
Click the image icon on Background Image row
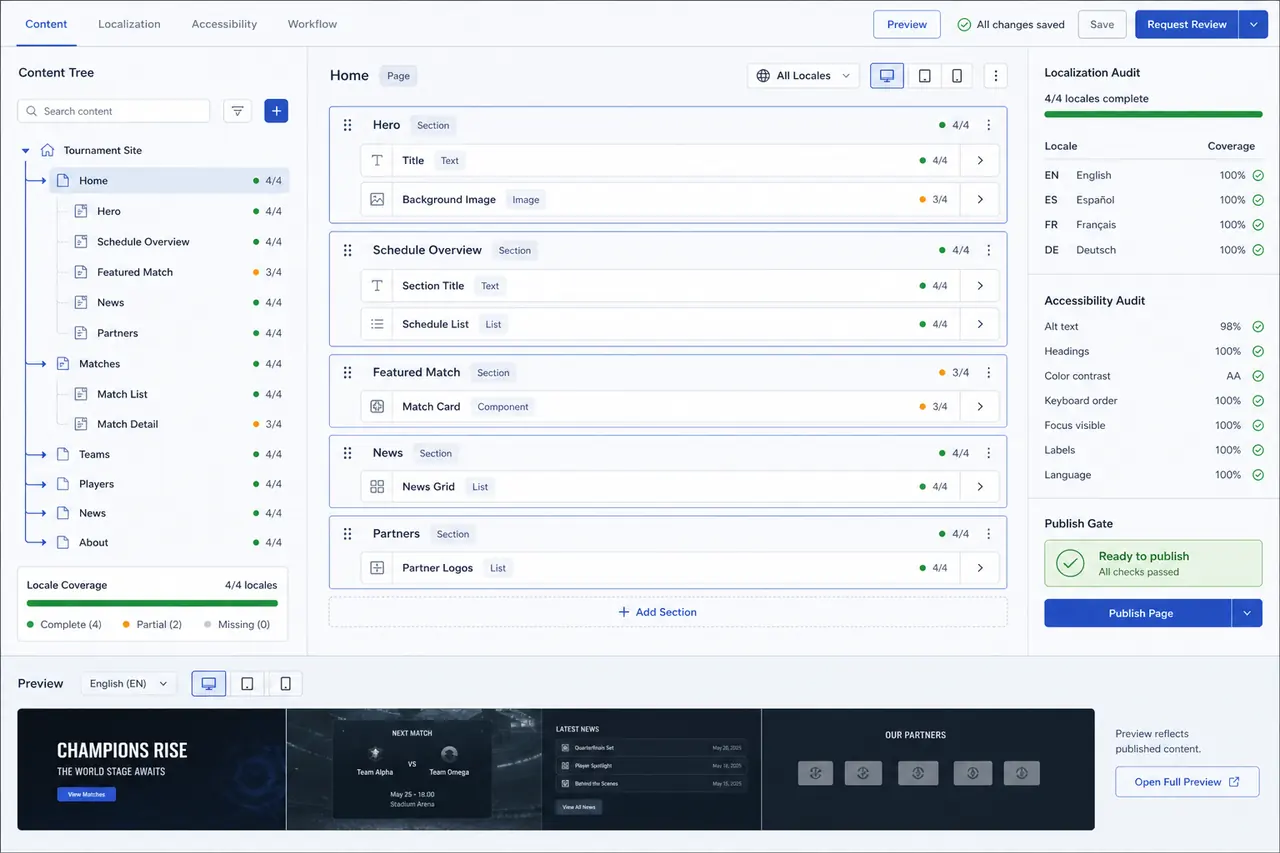coord(377,199)
